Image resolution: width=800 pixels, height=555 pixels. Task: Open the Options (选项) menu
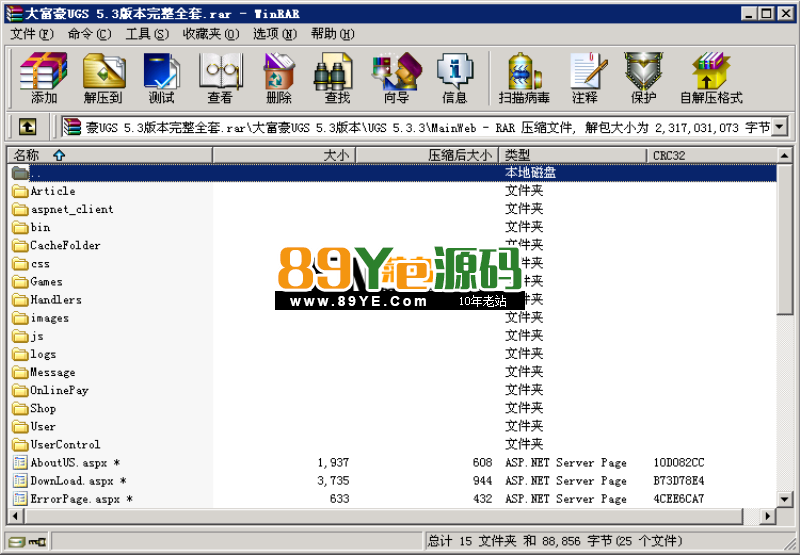274,34
